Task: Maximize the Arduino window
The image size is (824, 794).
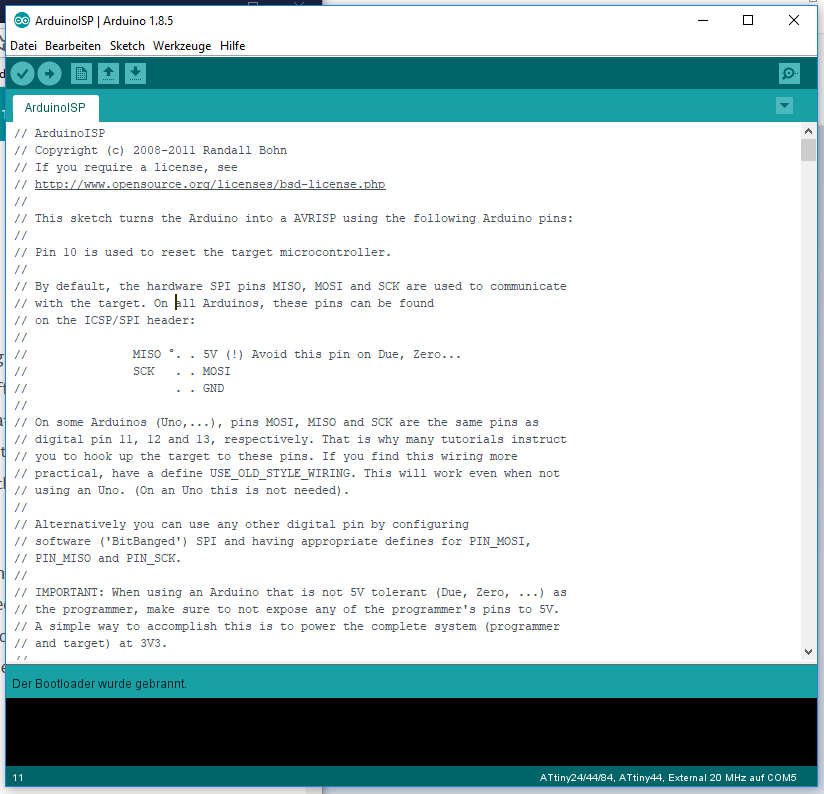Action: pos(748,20)
